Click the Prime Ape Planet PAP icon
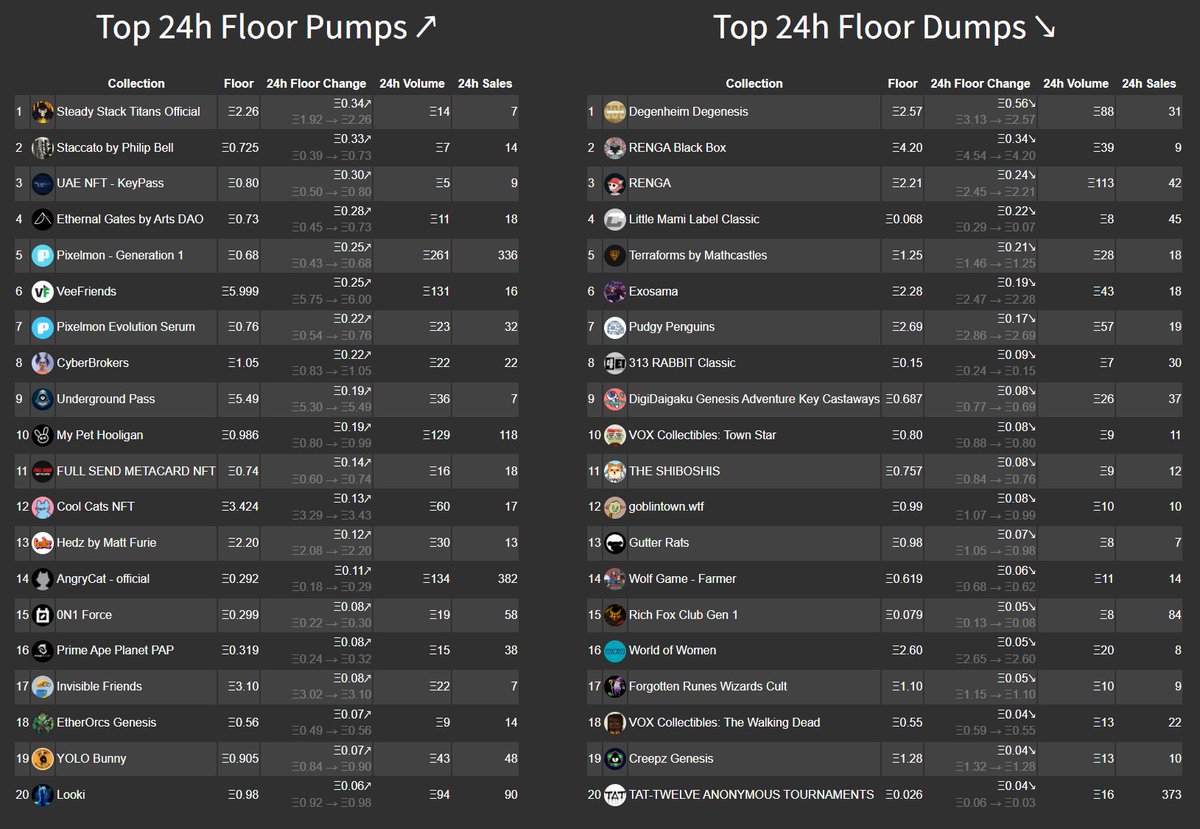The image size is (1200, 829). pyautogui.click(x=42, y=652)
